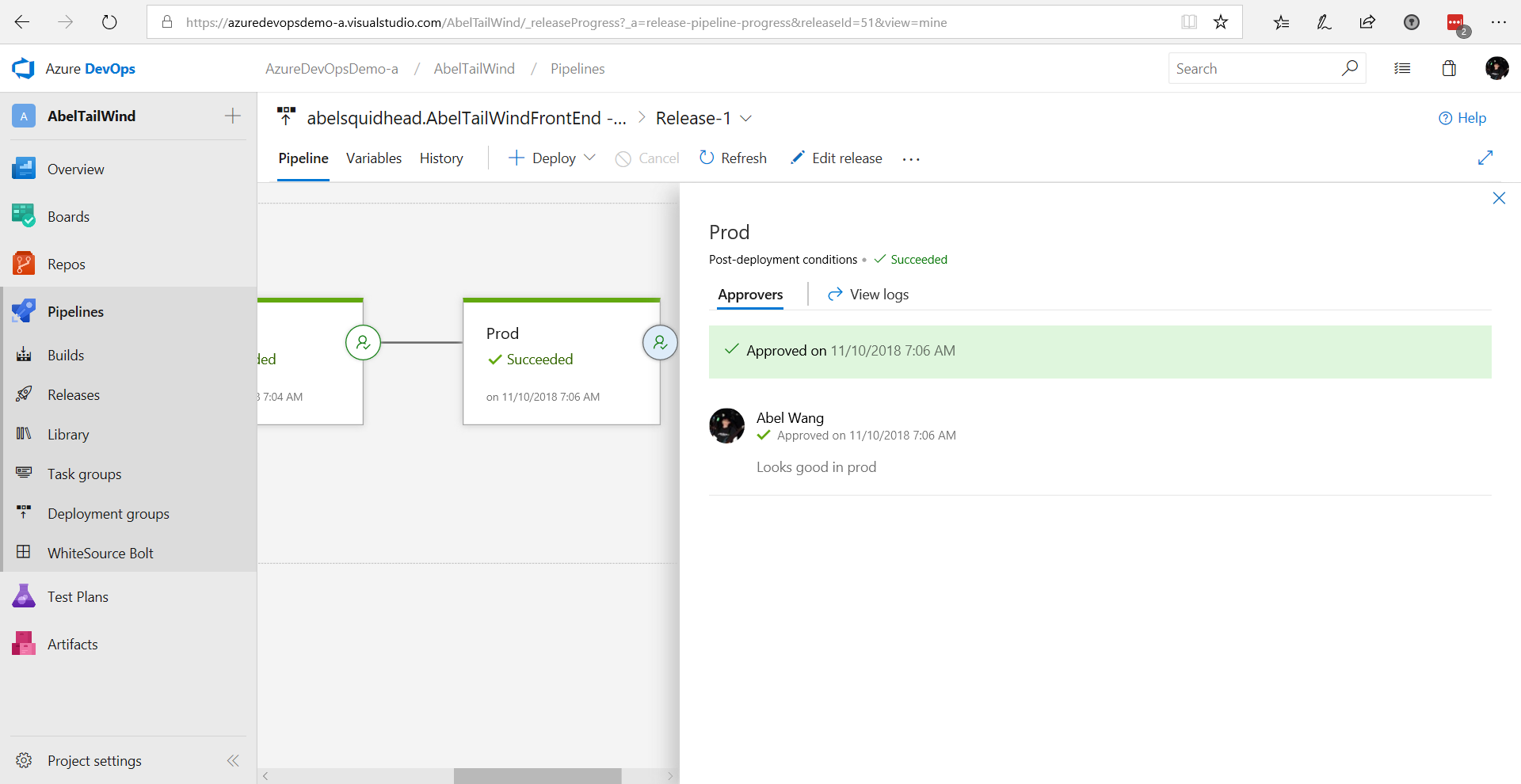Click the Test Plans flask icon

(x=24, y=596)
